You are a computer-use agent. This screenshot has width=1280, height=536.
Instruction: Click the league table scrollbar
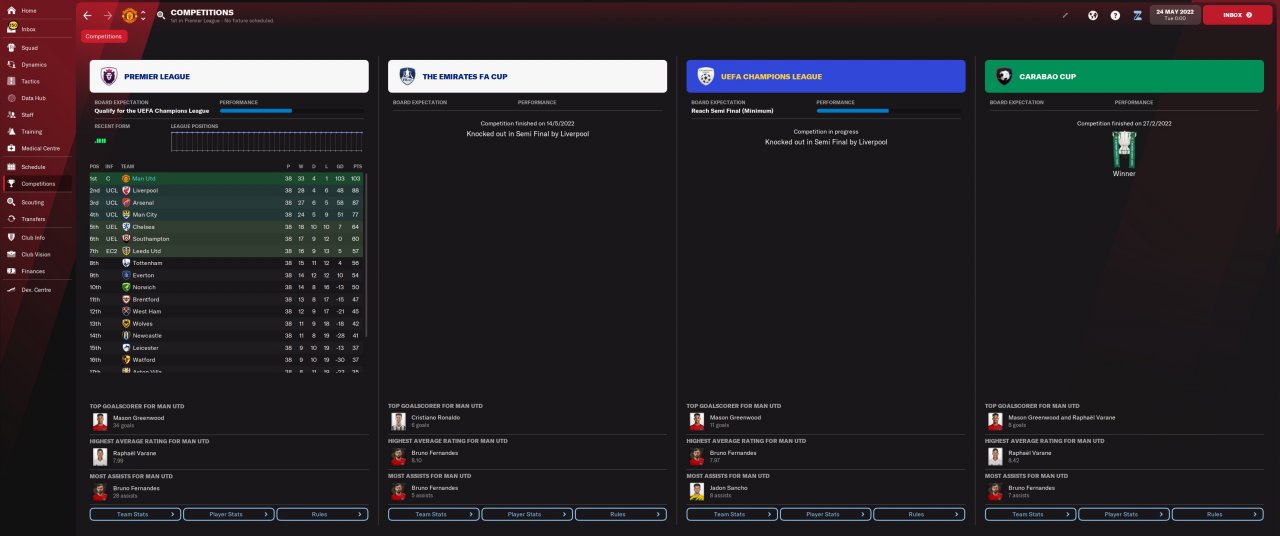click(366, 255)
